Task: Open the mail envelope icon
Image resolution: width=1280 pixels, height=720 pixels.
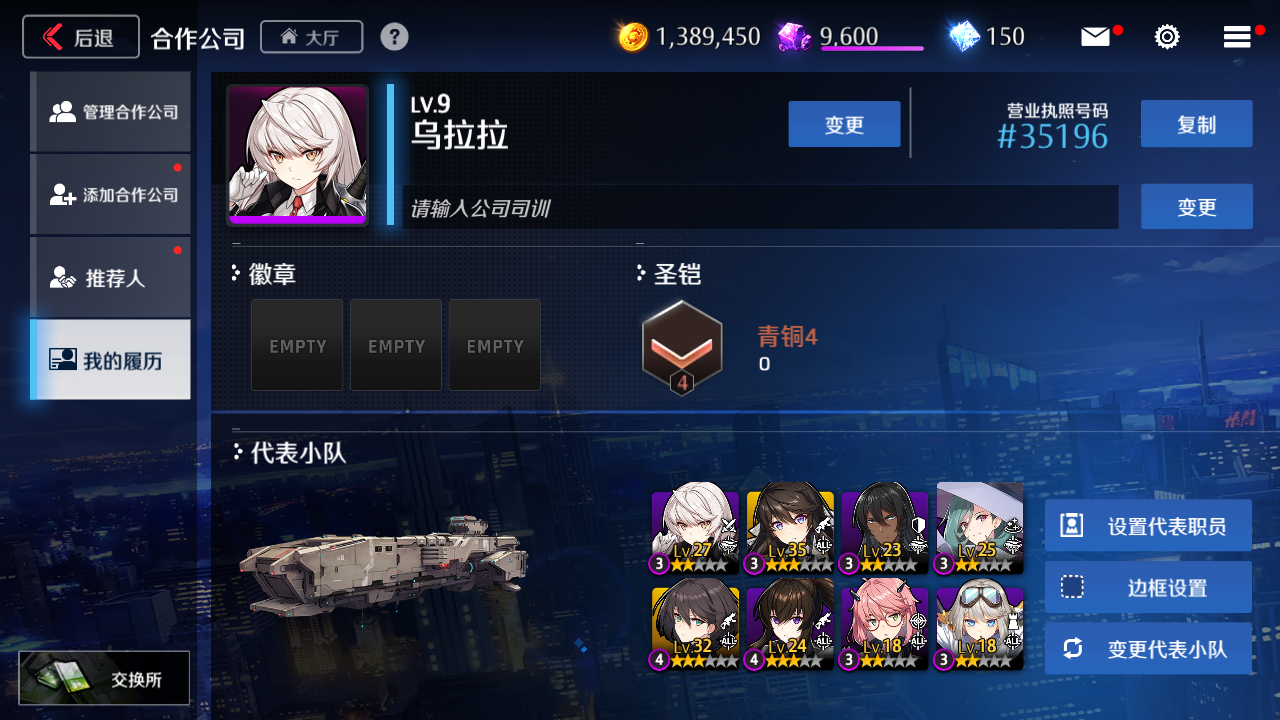Action: pyautogui.click(x=1095, y=37)
